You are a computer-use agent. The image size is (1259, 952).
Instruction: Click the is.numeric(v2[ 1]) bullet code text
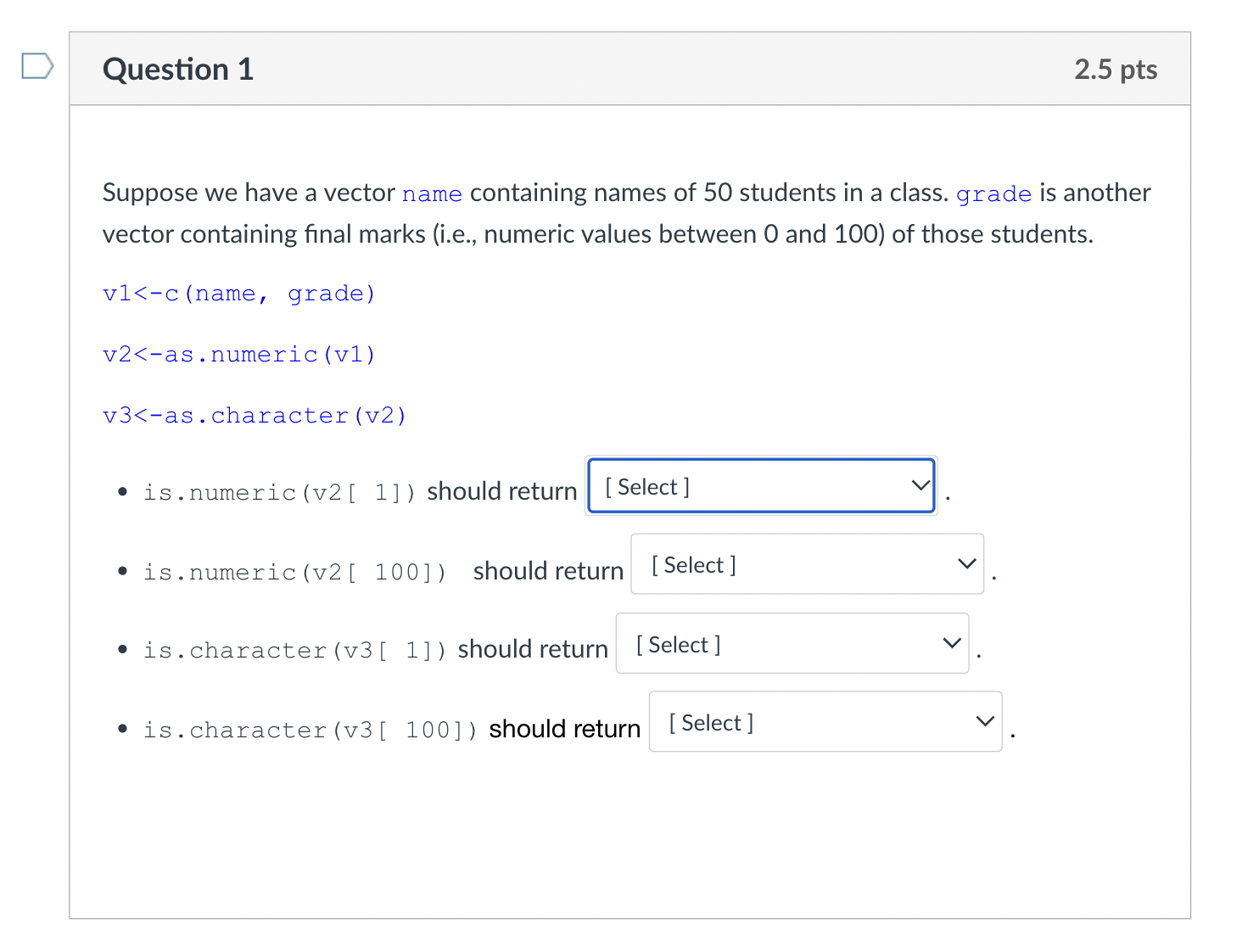click(x=279, y=493)
